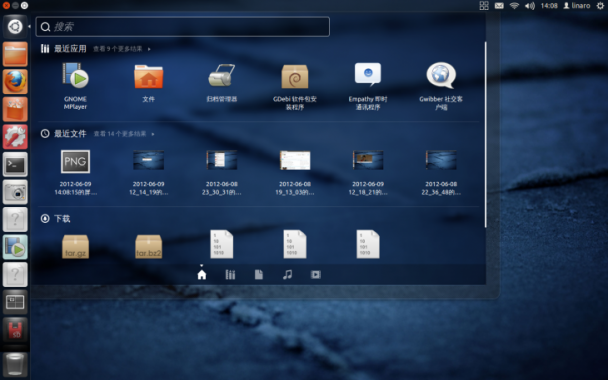Open the first binary file in downloads
Screen dimensions: 608x380
coord(221,244)
